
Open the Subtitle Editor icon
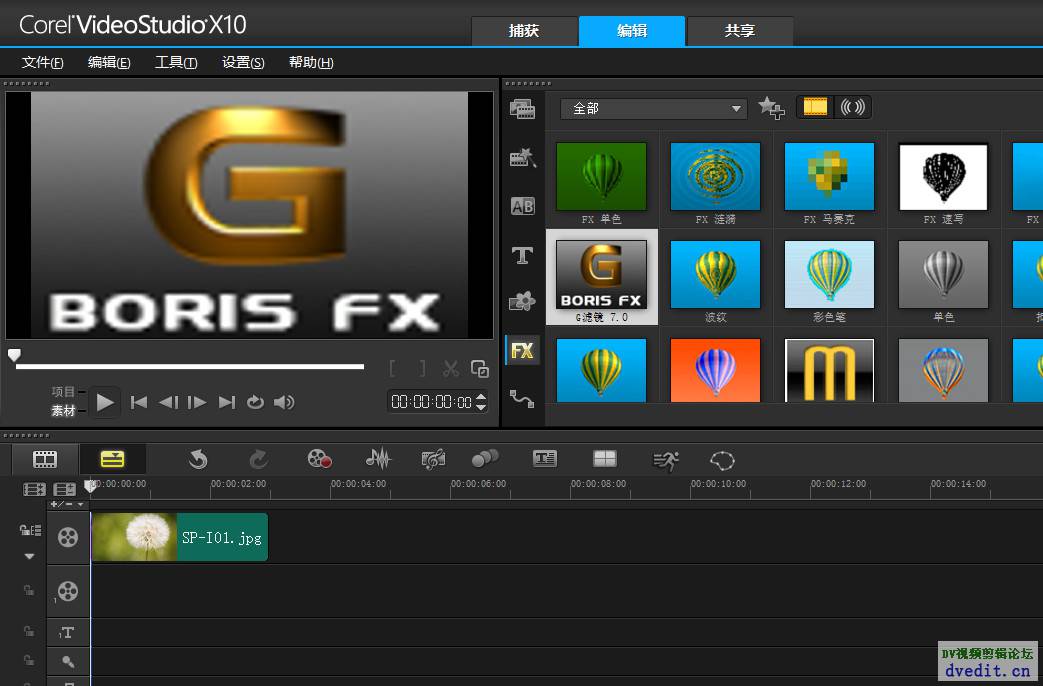click(545, 458)
